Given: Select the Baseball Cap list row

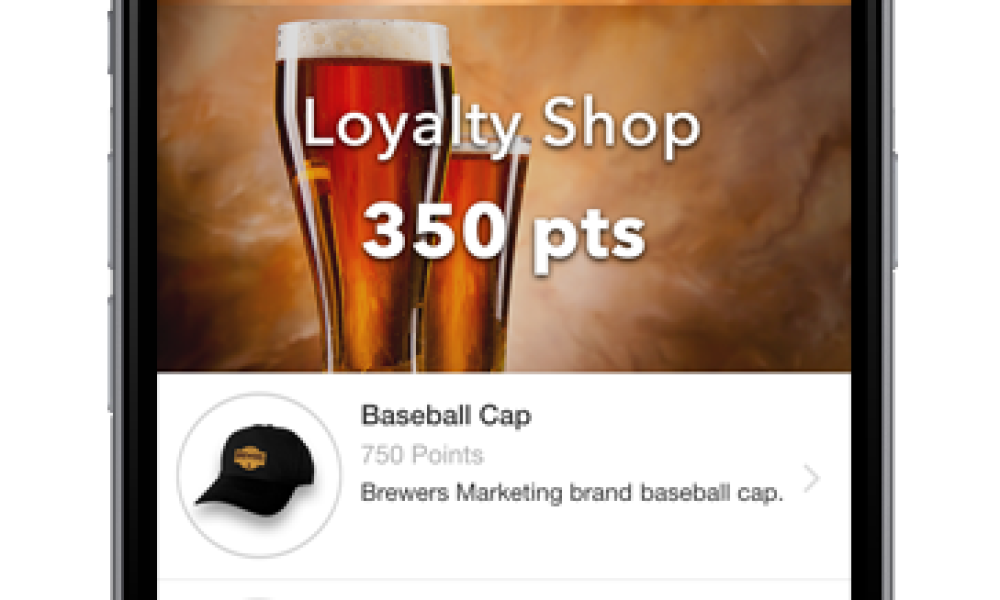Looking at the screenshot, I should [x=504, y=476].
